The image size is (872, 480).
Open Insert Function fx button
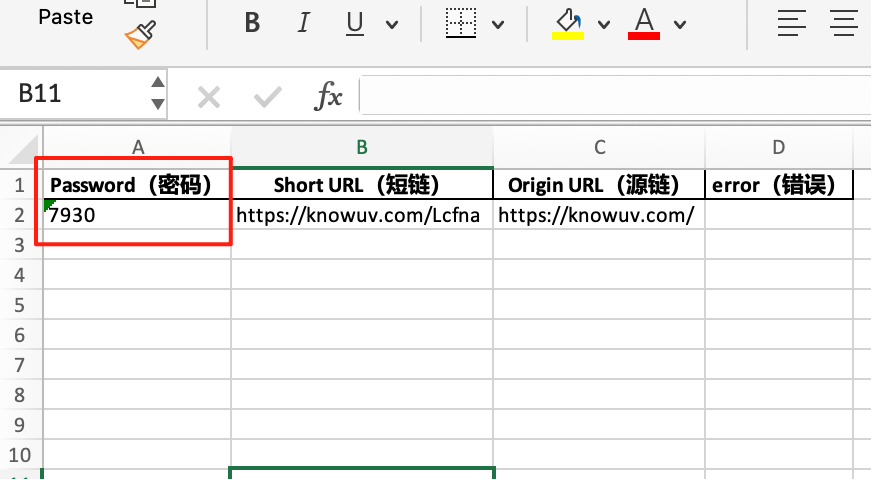tap(328, 96)
